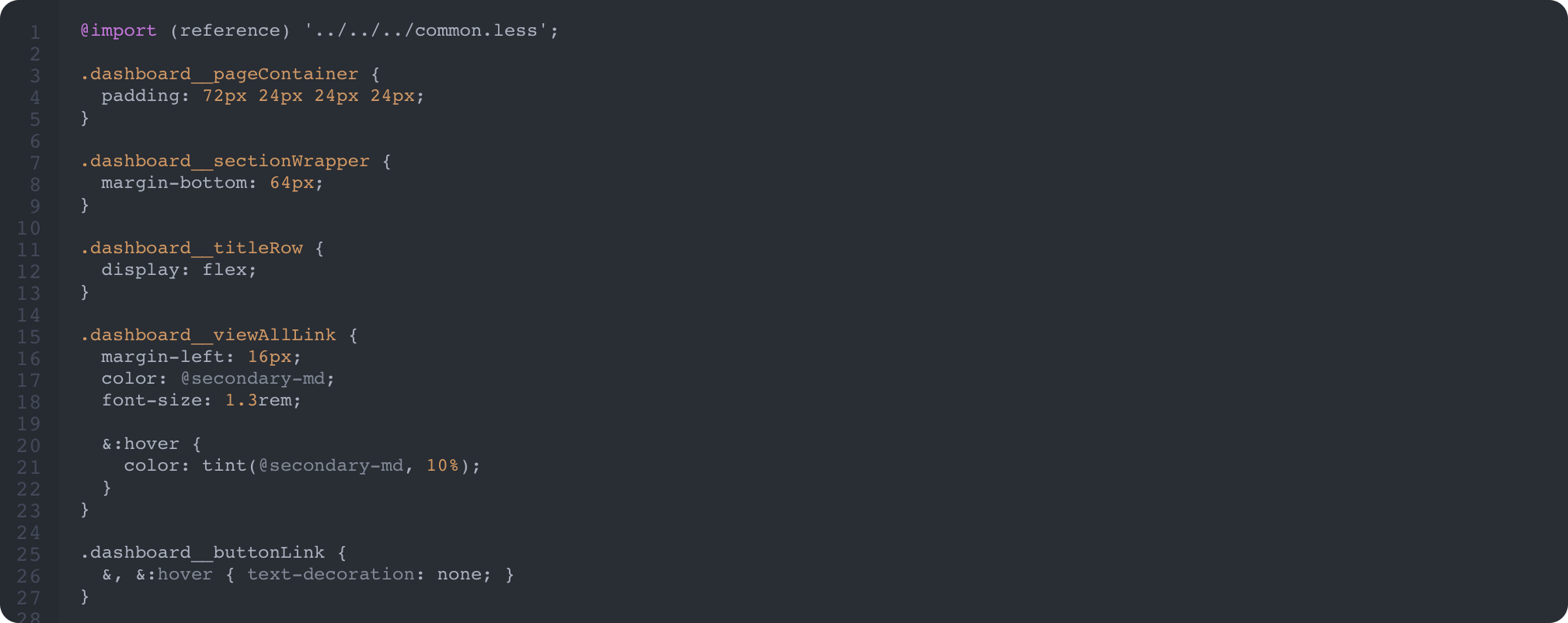The width and height of the screenshot is (1568, 623).
Task: Click line number 7 in the gutter
Action: (x=35, y=162)
